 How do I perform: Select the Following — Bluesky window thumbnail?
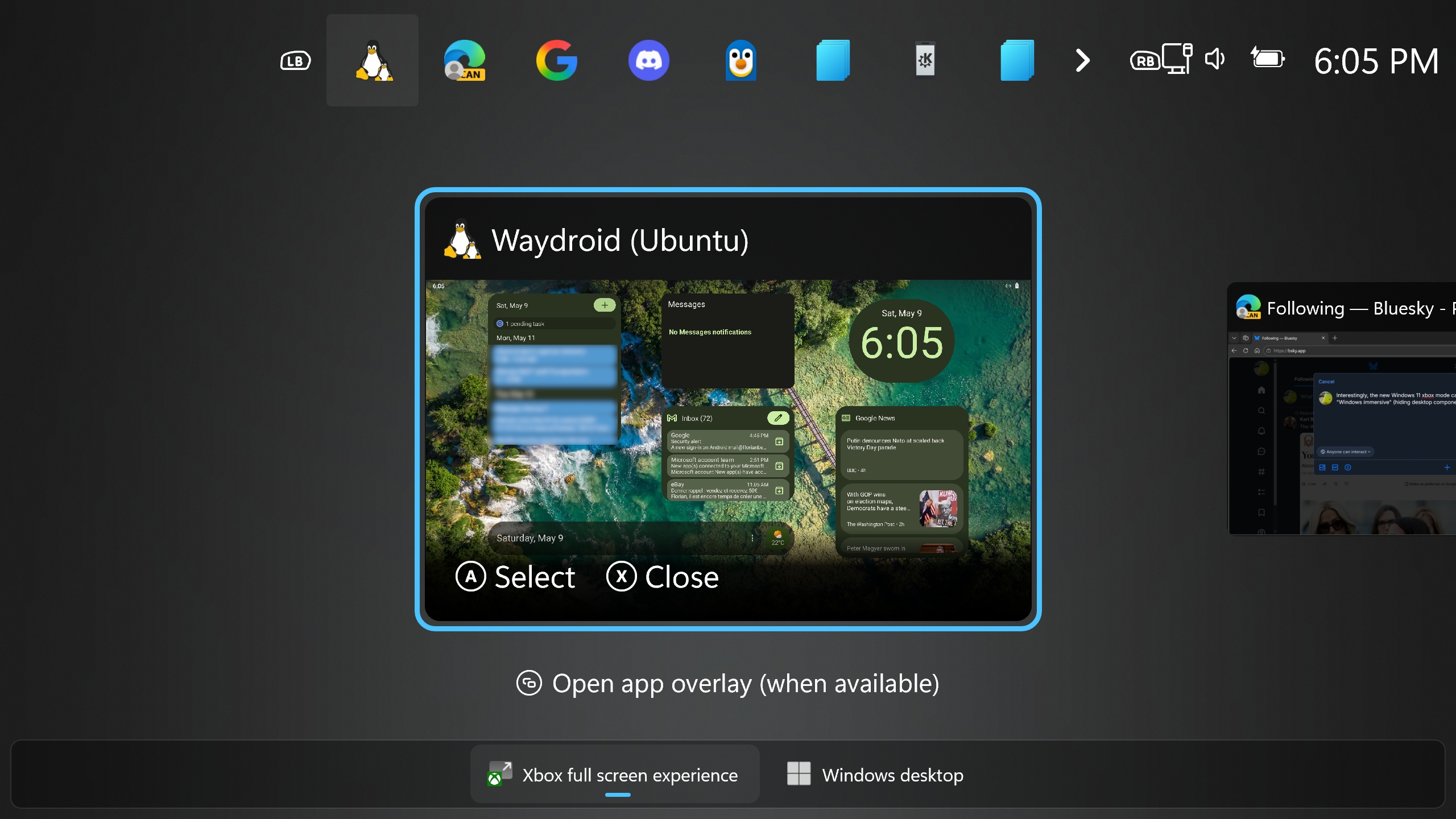click(1342, 409)
